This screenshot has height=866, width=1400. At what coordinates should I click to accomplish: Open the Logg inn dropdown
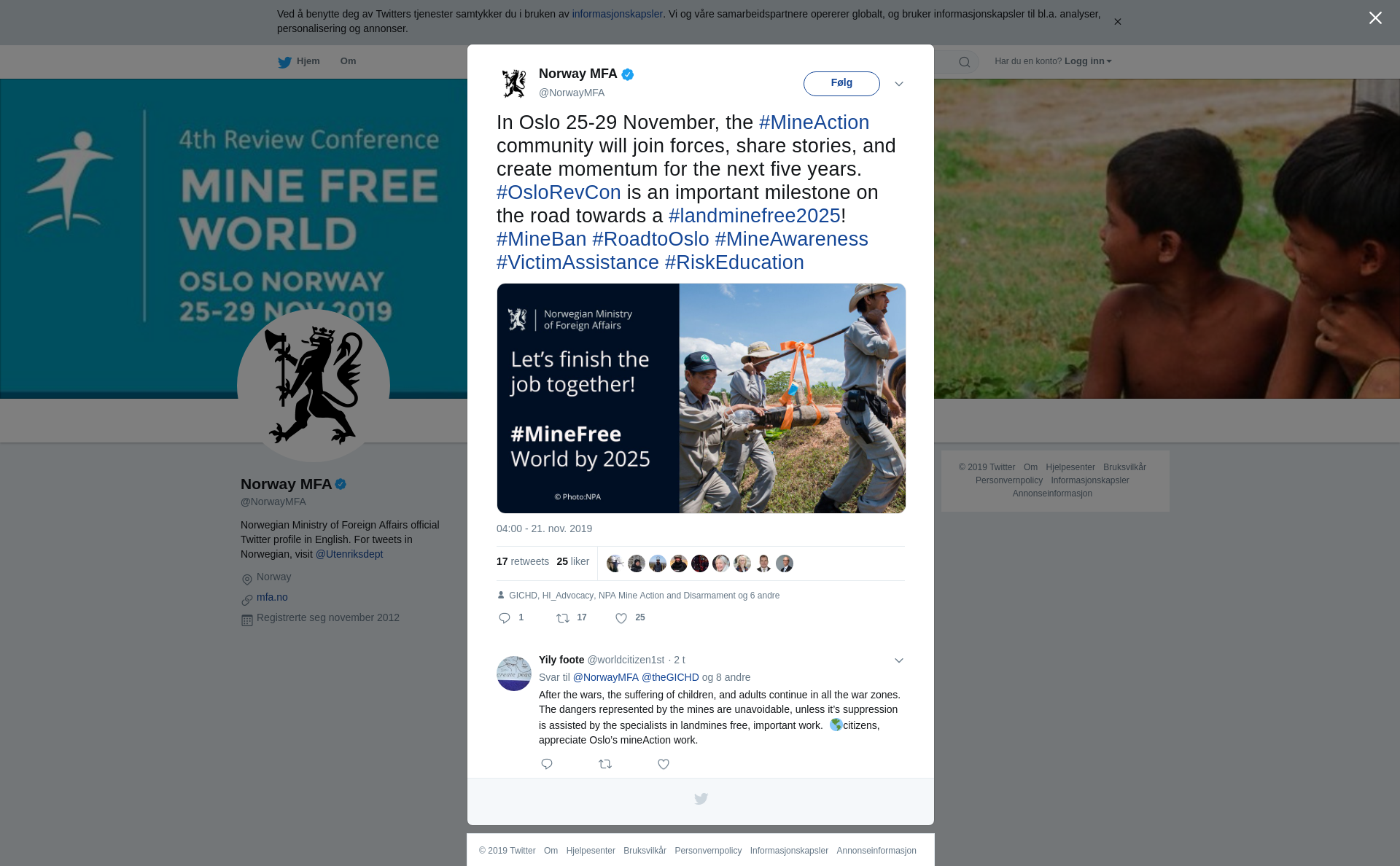(1088, 61)
